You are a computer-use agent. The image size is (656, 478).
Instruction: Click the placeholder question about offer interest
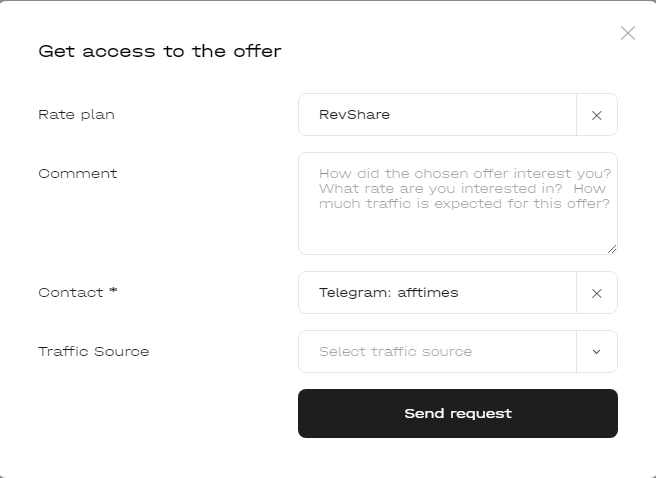[x=464, y=173]
